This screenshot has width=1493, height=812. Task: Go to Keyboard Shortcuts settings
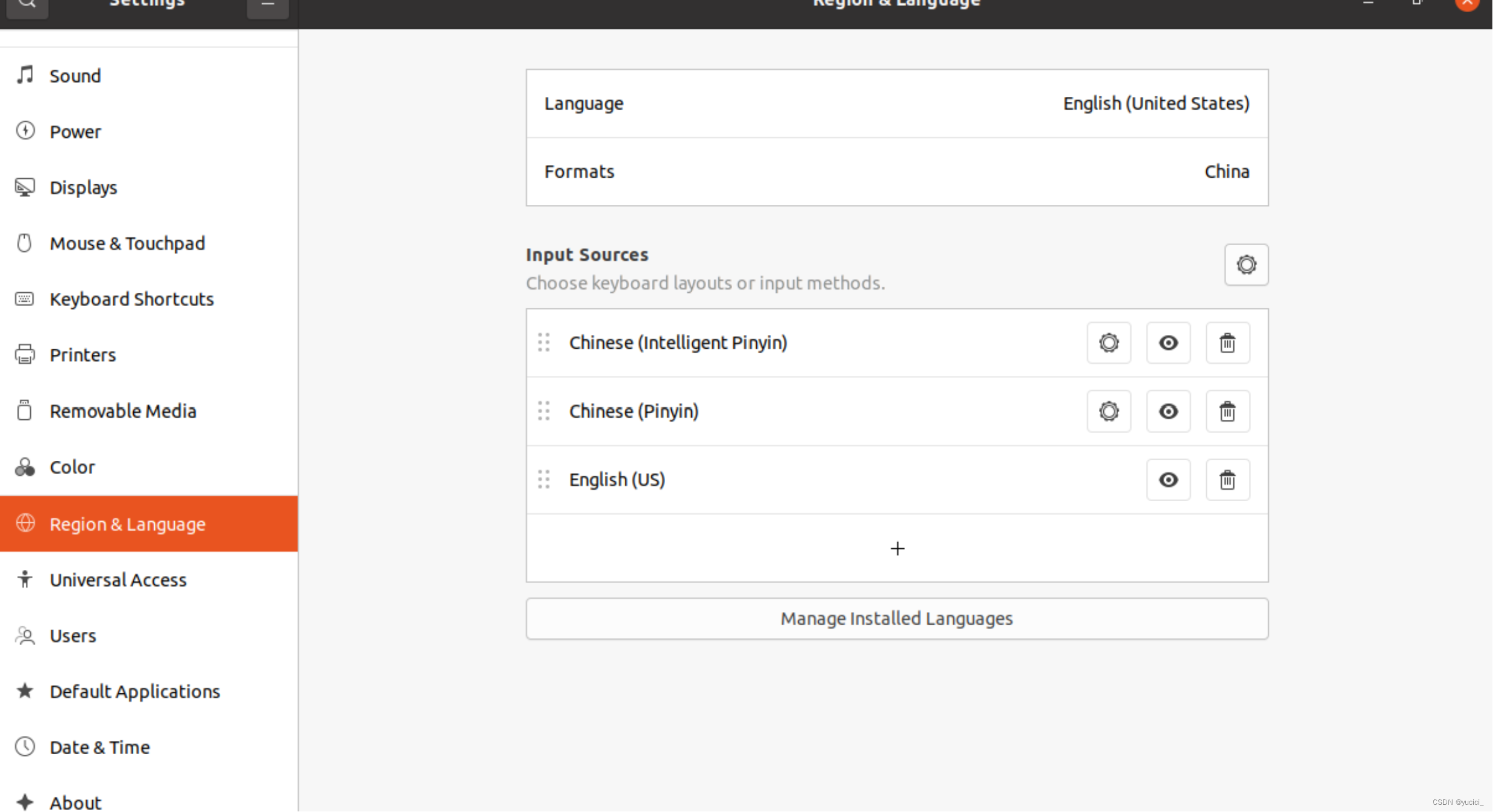click(x=131, y=299)
